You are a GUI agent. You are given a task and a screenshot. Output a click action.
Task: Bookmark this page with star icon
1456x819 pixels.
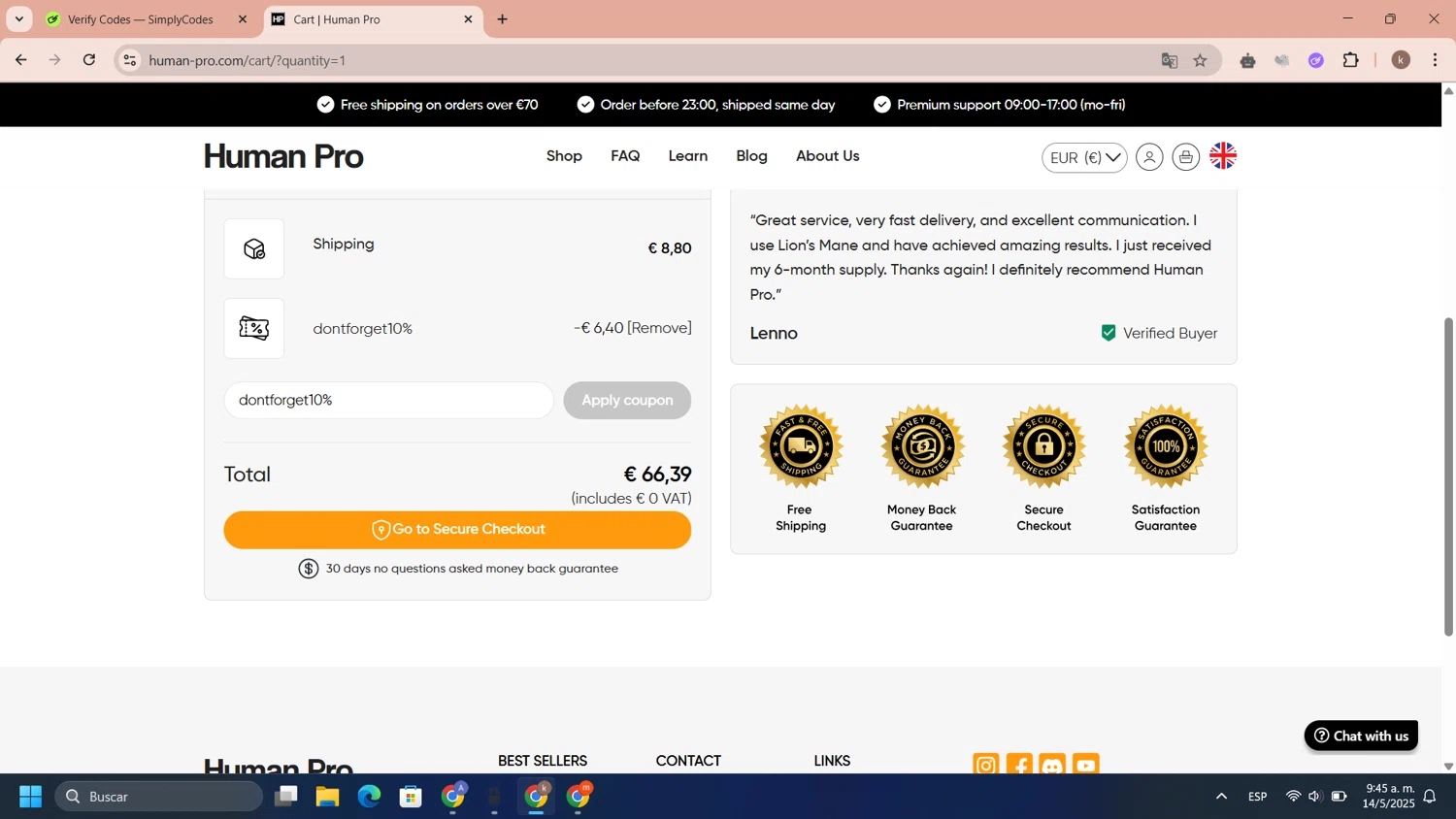(1201, 60)
